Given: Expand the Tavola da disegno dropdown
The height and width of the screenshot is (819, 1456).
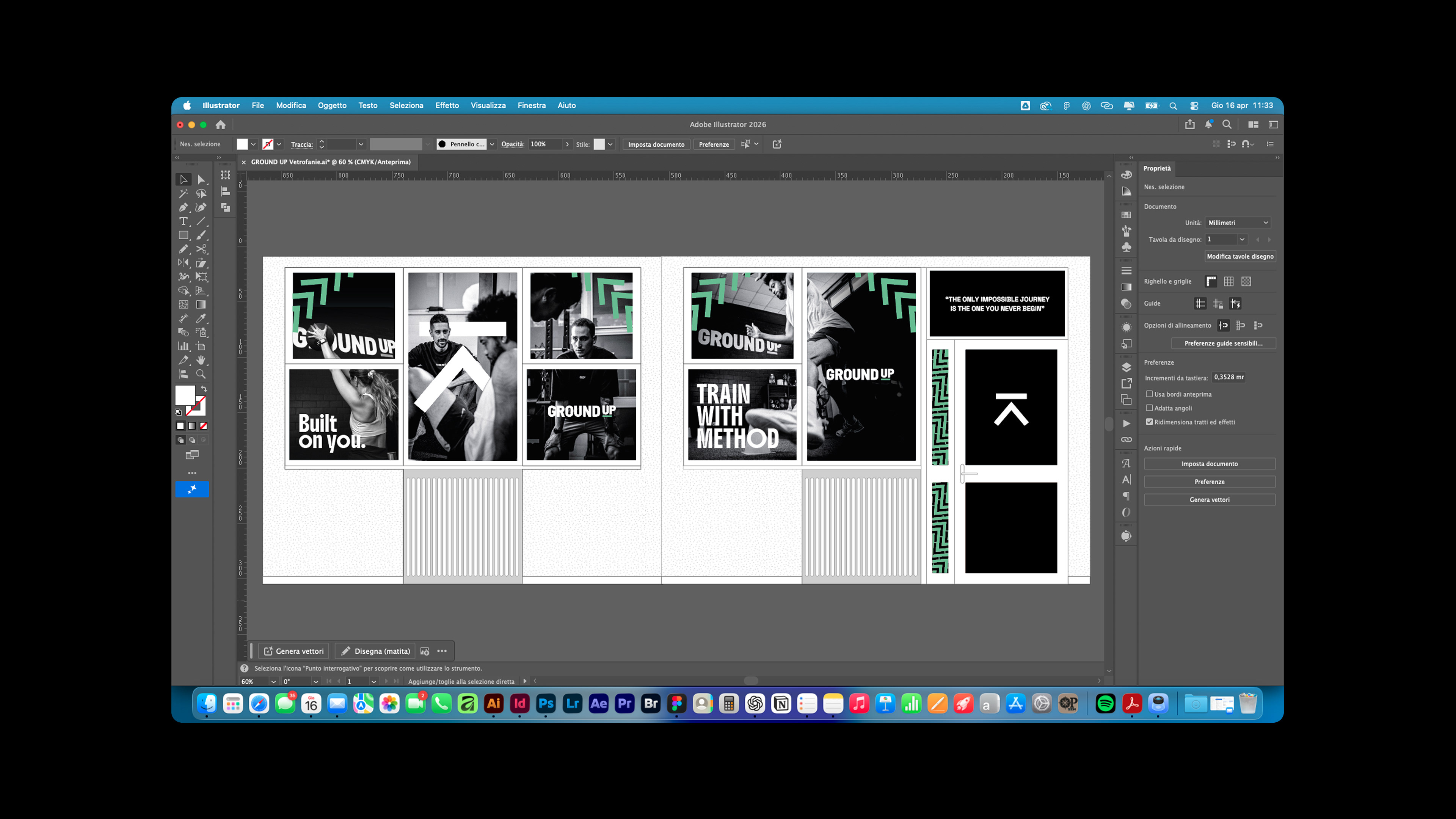Looking at the screenshot, I should [1242, 240].
